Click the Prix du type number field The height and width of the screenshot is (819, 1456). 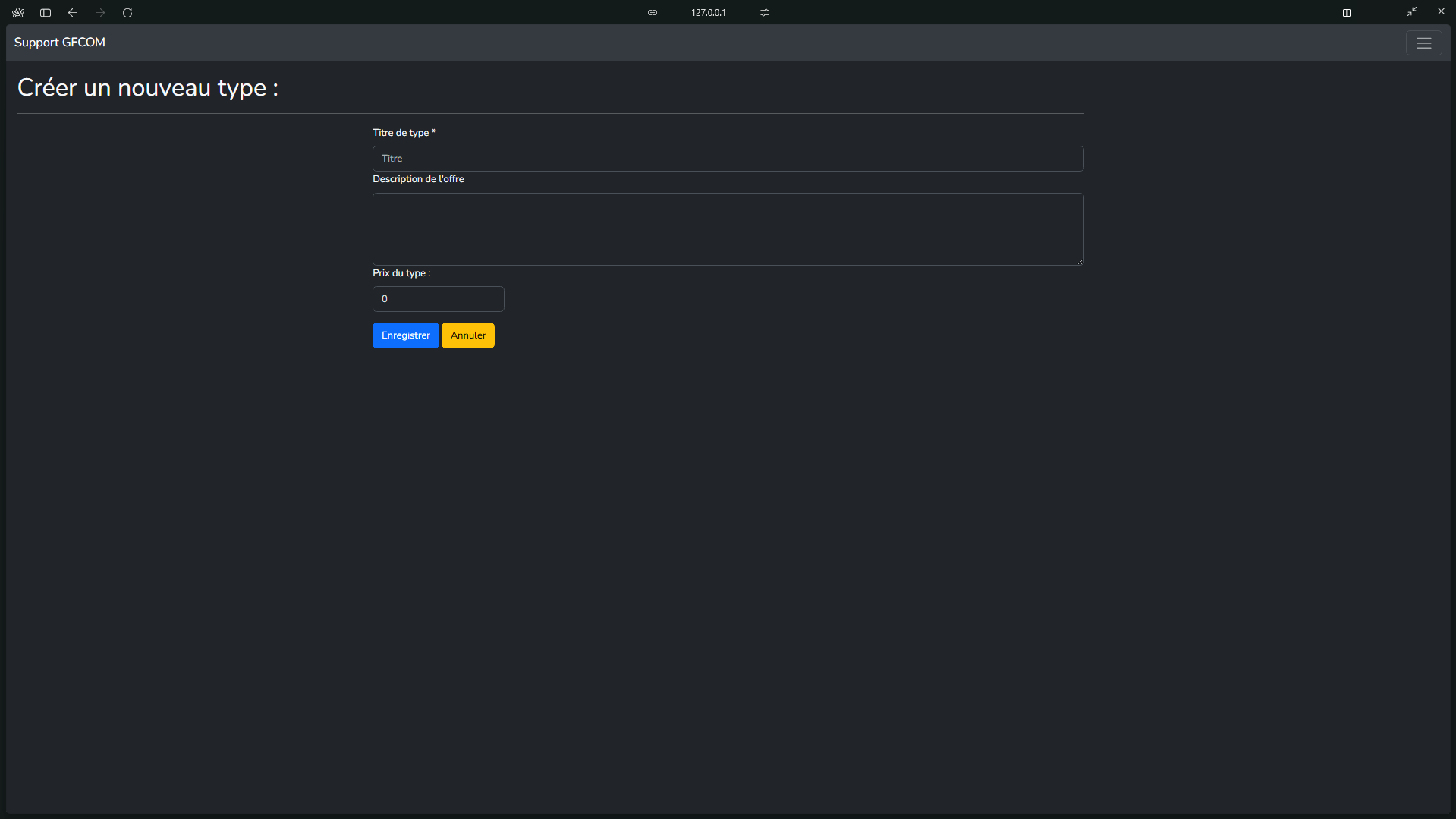[438, 299]
